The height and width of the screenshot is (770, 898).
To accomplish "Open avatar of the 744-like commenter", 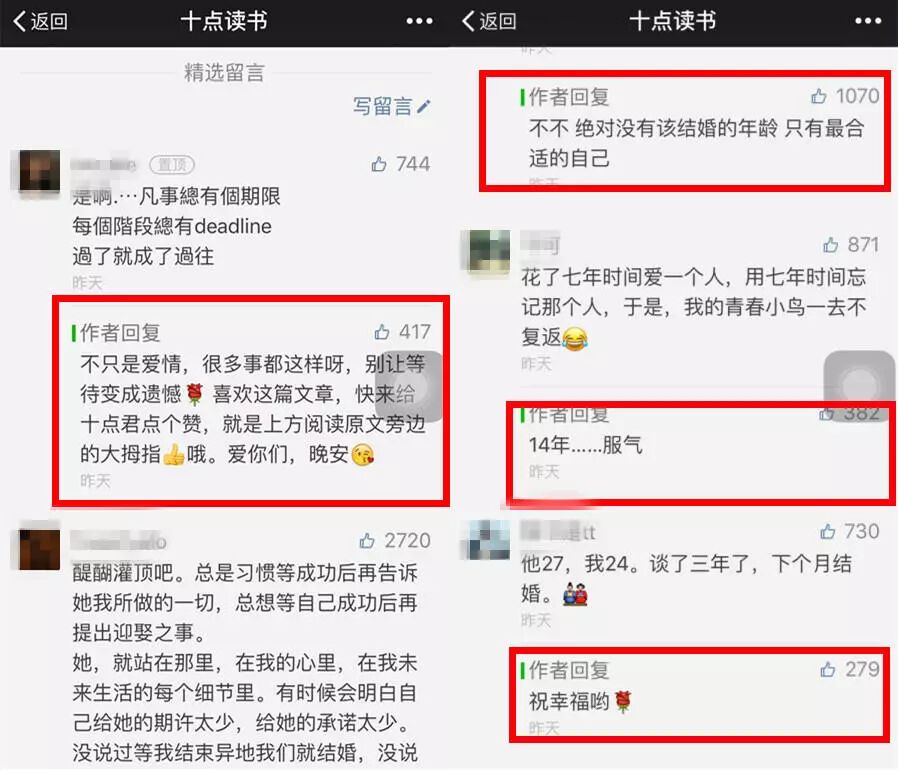I will 40,170.
